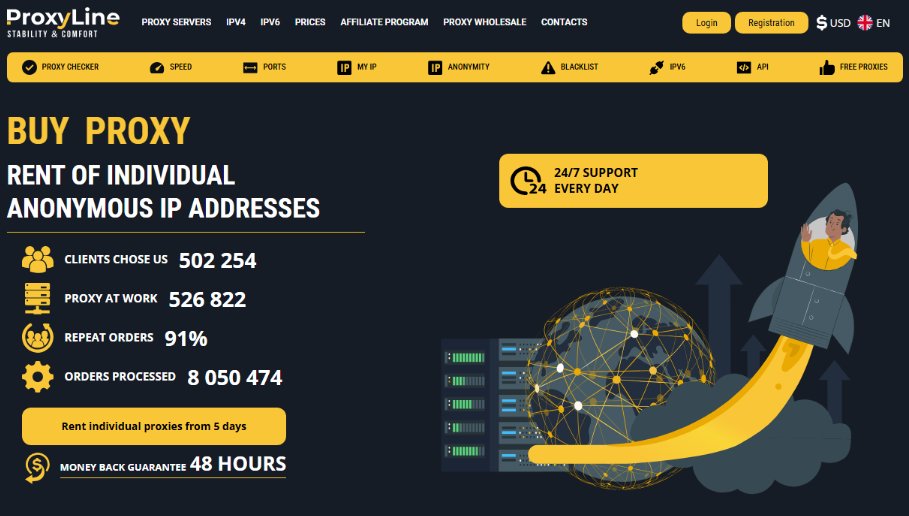The image size is (909, 516).
Task: Click the Ports arrow icon
Action: coord(250,68)
